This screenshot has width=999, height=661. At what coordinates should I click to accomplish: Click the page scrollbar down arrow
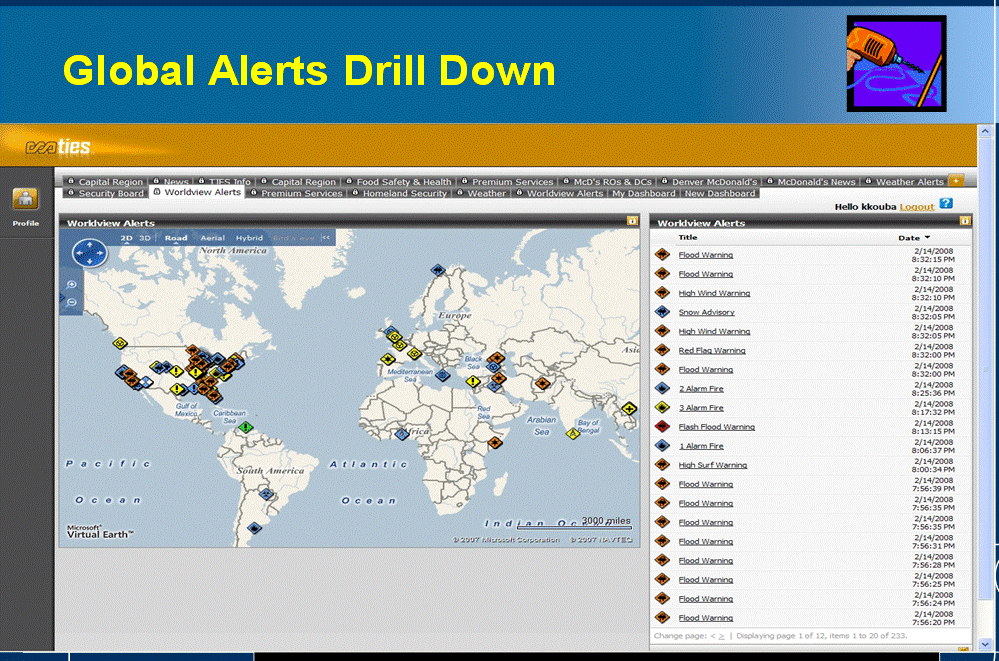pyautogui.click(x=985, y=644)
